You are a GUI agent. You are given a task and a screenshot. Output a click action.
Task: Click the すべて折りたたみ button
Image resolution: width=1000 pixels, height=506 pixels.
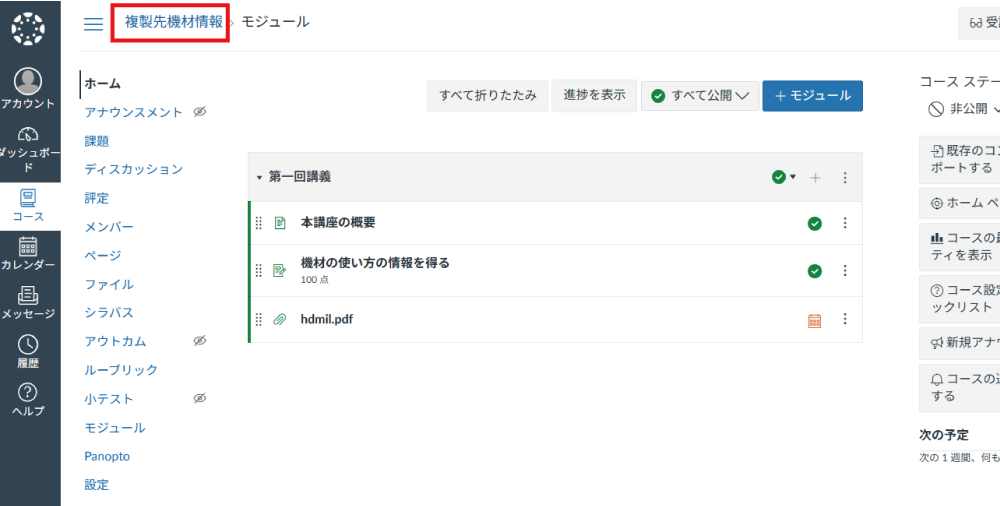click(x=487, y=96)
